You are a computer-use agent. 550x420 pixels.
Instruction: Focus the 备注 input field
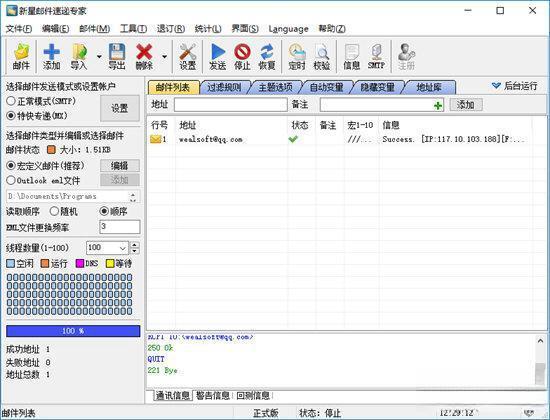[x=382, y=105]
